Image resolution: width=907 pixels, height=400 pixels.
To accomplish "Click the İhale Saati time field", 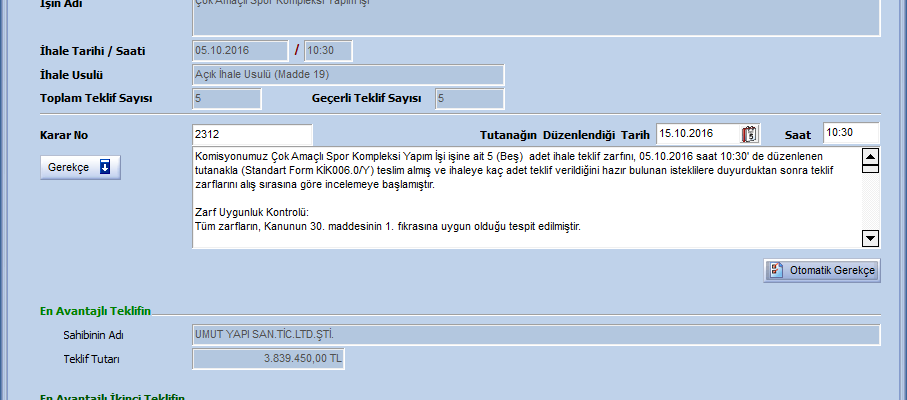I will (327, 50).
